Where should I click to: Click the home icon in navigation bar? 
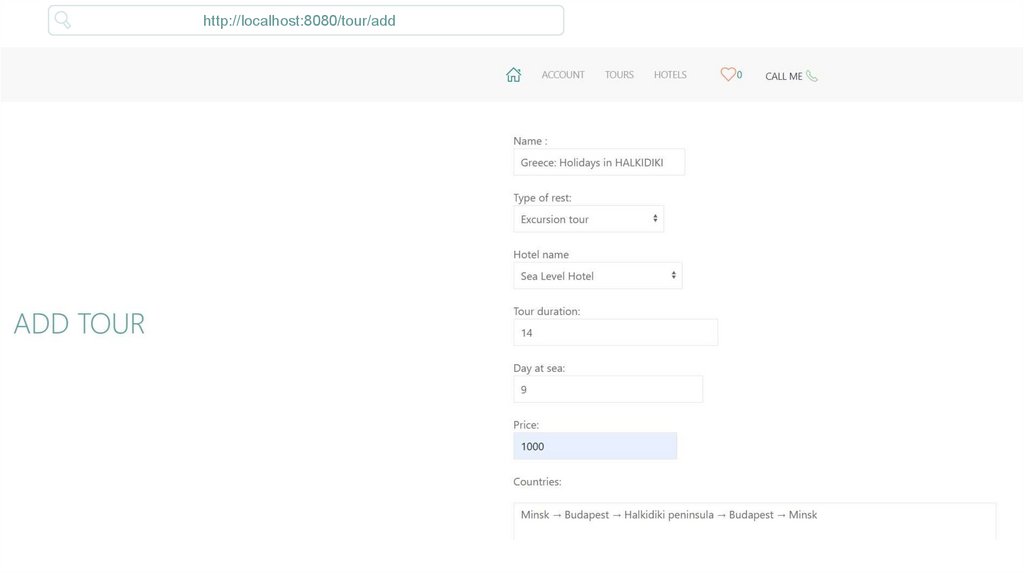pyautogui.click(x=513, y=75)
